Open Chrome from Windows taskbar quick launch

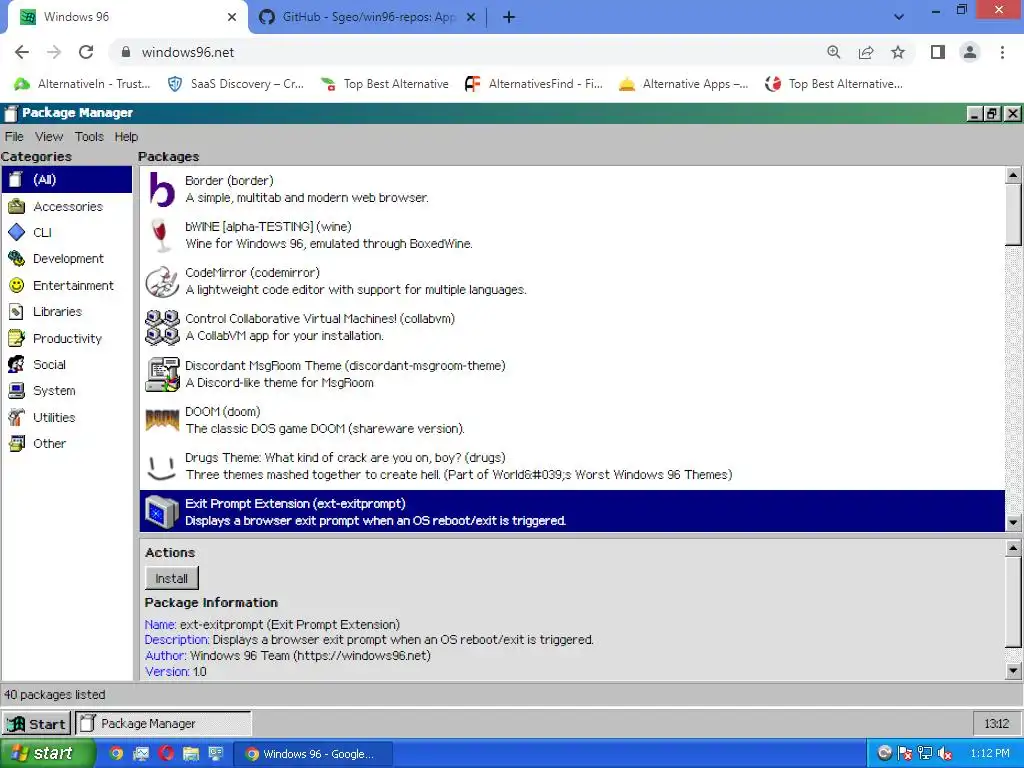[x=116, y=754]
